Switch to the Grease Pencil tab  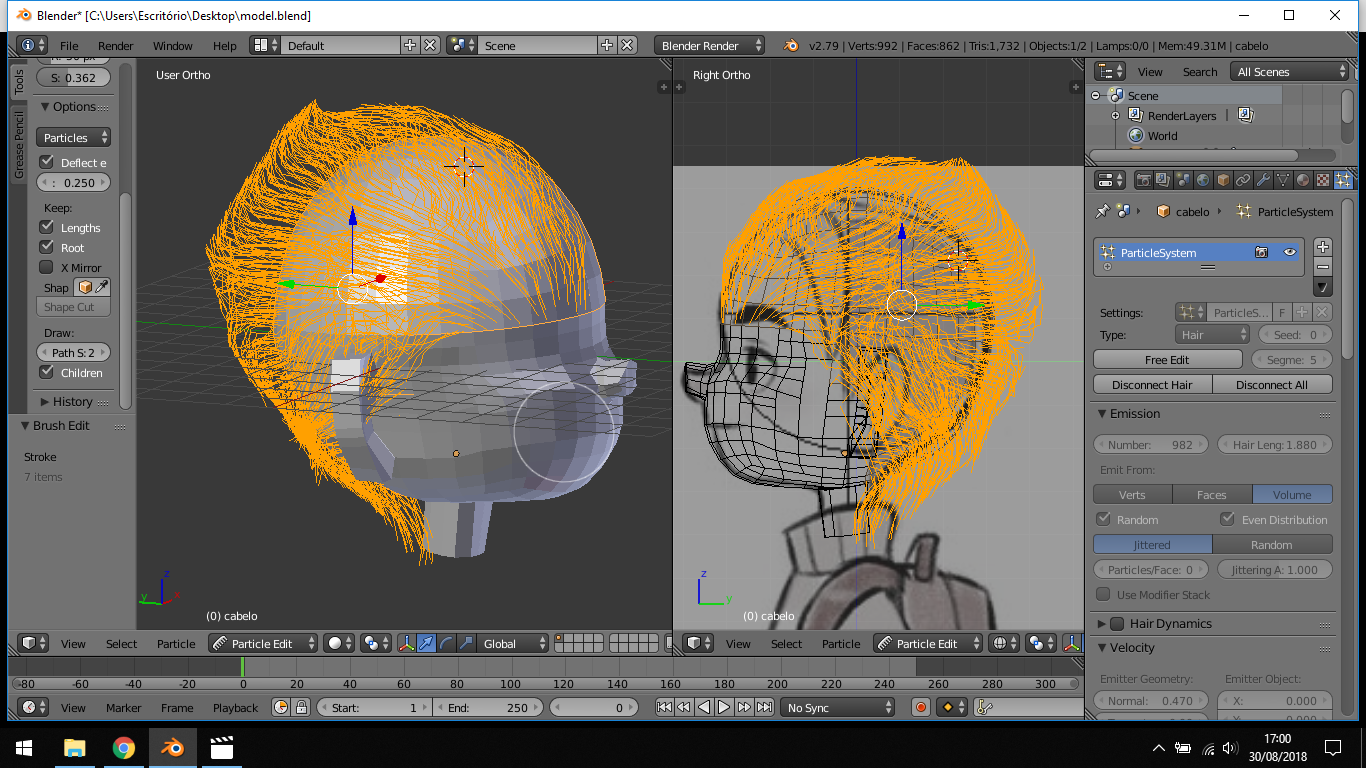18,145
